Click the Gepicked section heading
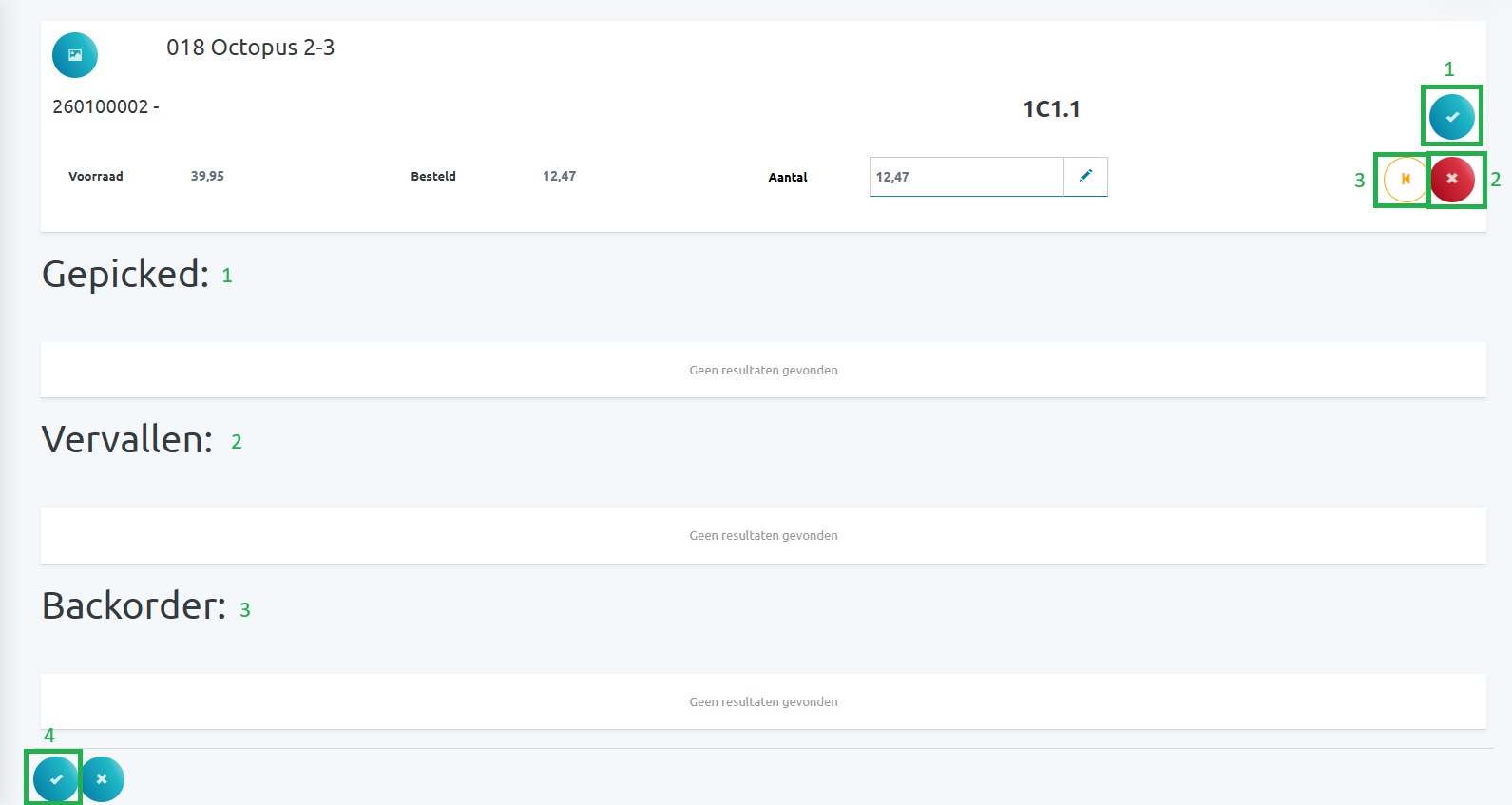 point(125,274)
